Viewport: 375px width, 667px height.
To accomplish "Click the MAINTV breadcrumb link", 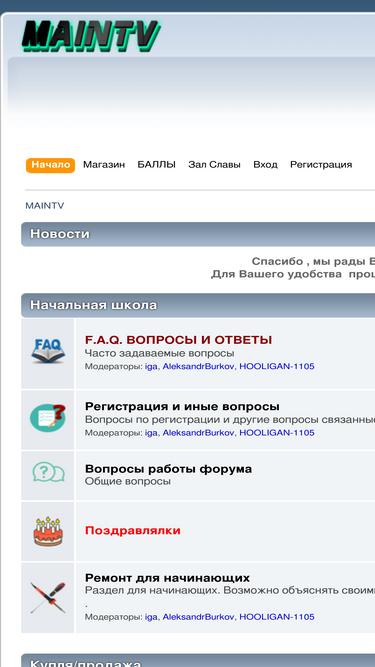I will pos(45,206).
